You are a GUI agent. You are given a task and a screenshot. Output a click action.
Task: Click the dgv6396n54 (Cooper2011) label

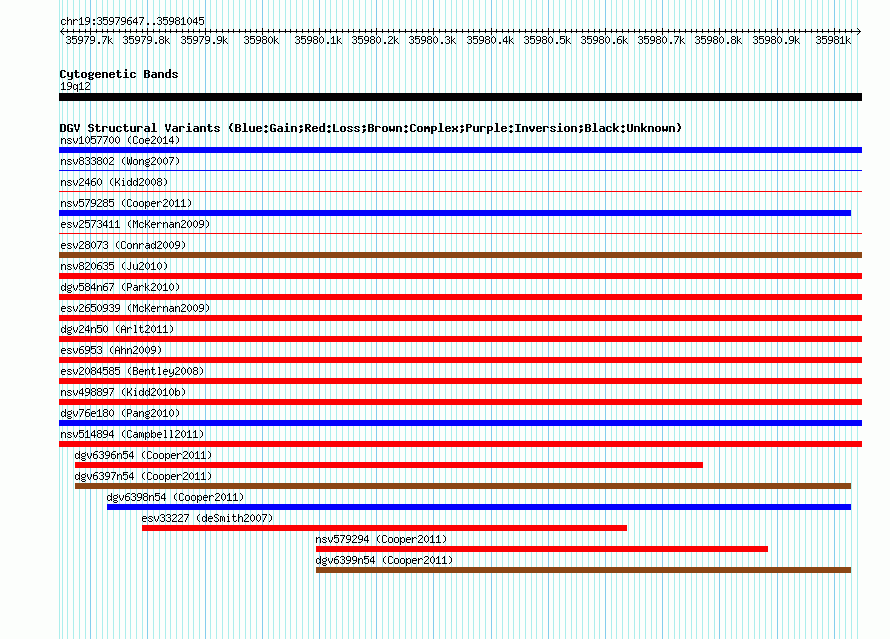click(x=143, y=455)
